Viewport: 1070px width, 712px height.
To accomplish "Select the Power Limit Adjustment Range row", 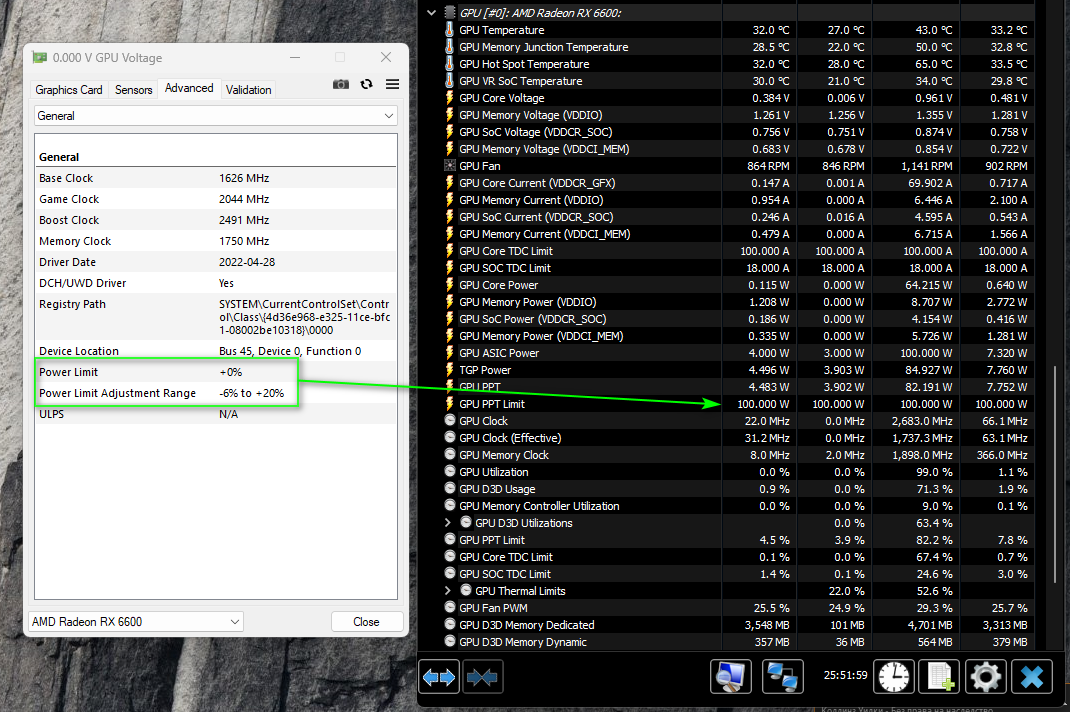I will click(216, 393).
